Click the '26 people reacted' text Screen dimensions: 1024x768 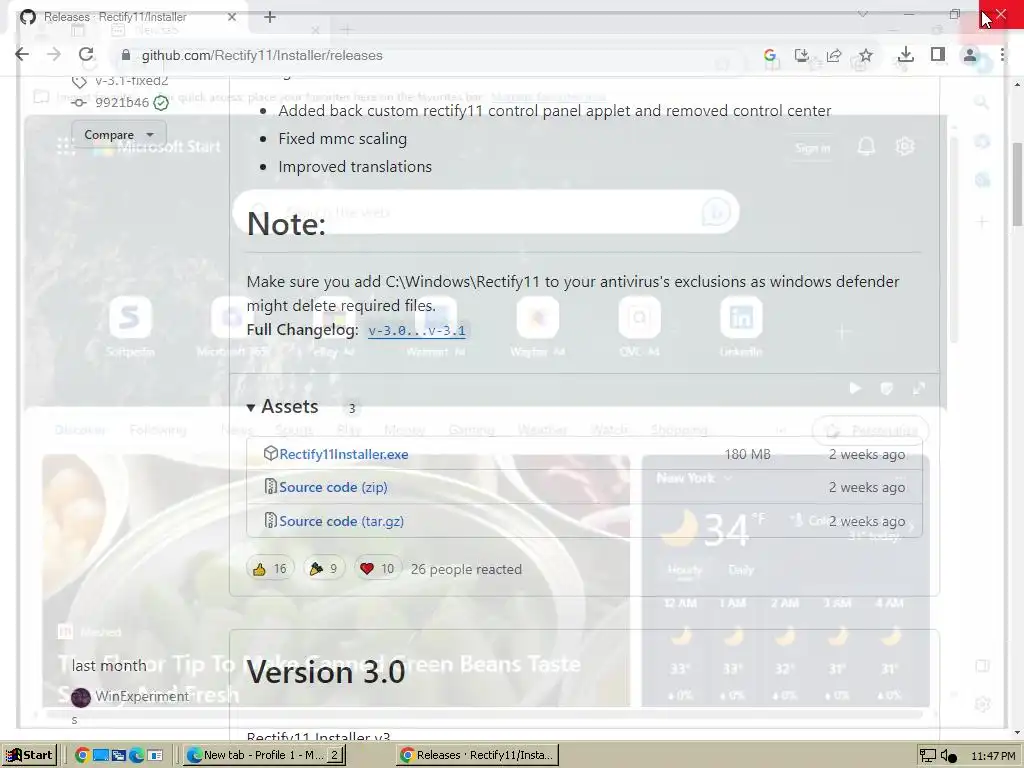pyautogui.click(x=466, y=569)
